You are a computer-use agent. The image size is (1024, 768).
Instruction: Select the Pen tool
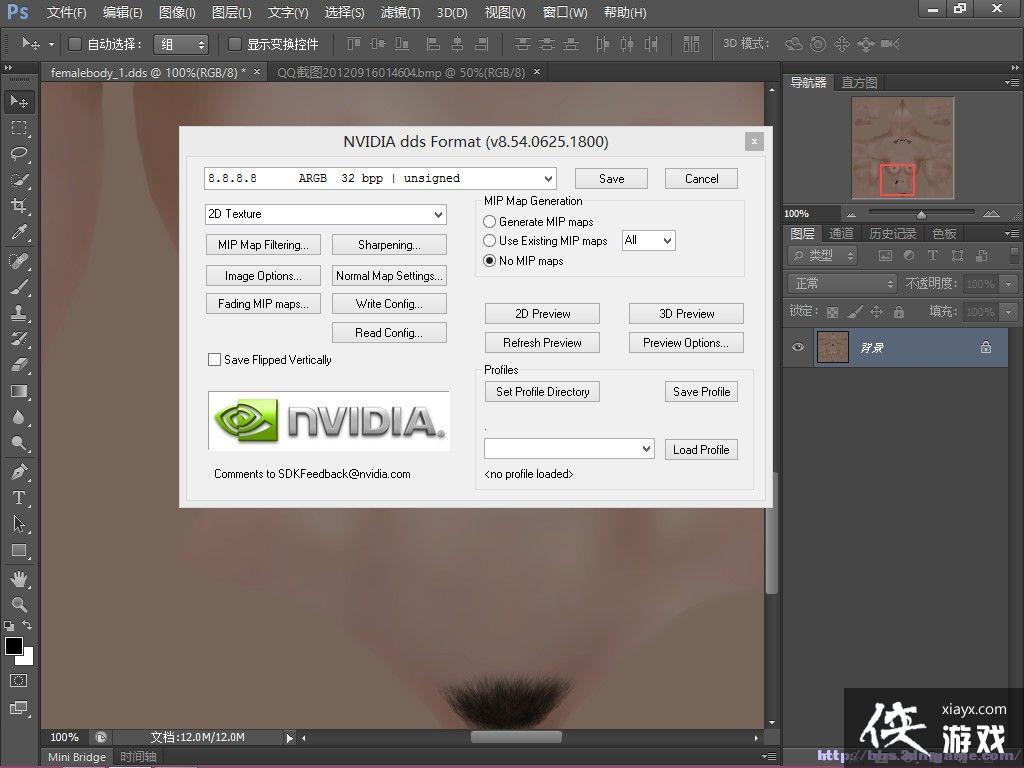tap(18, 471)
